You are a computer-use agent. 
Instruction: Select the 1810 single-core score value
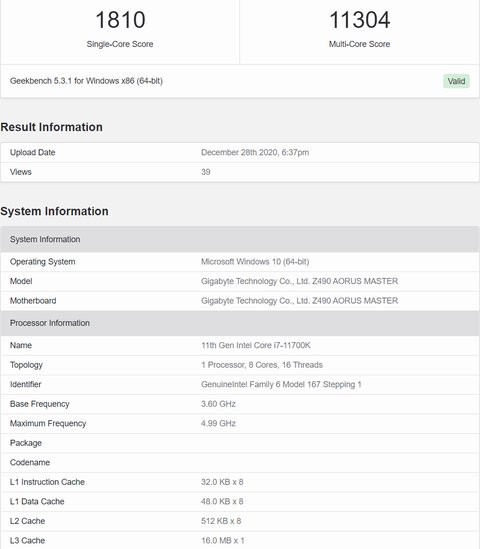(120, 20)
